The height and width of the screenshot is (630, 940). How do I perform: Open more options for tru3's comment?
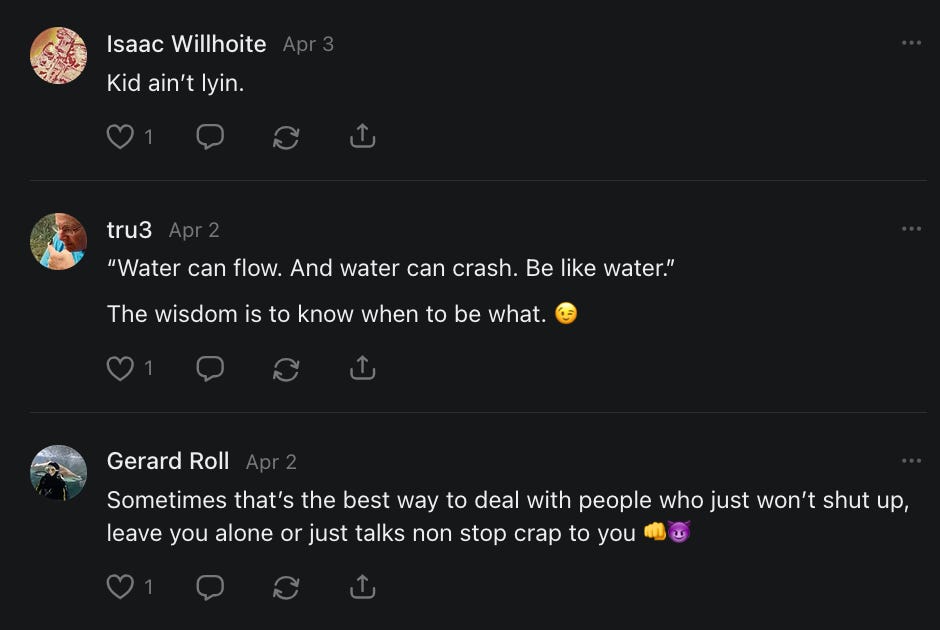pyautogui.click(x=911, y=228)
